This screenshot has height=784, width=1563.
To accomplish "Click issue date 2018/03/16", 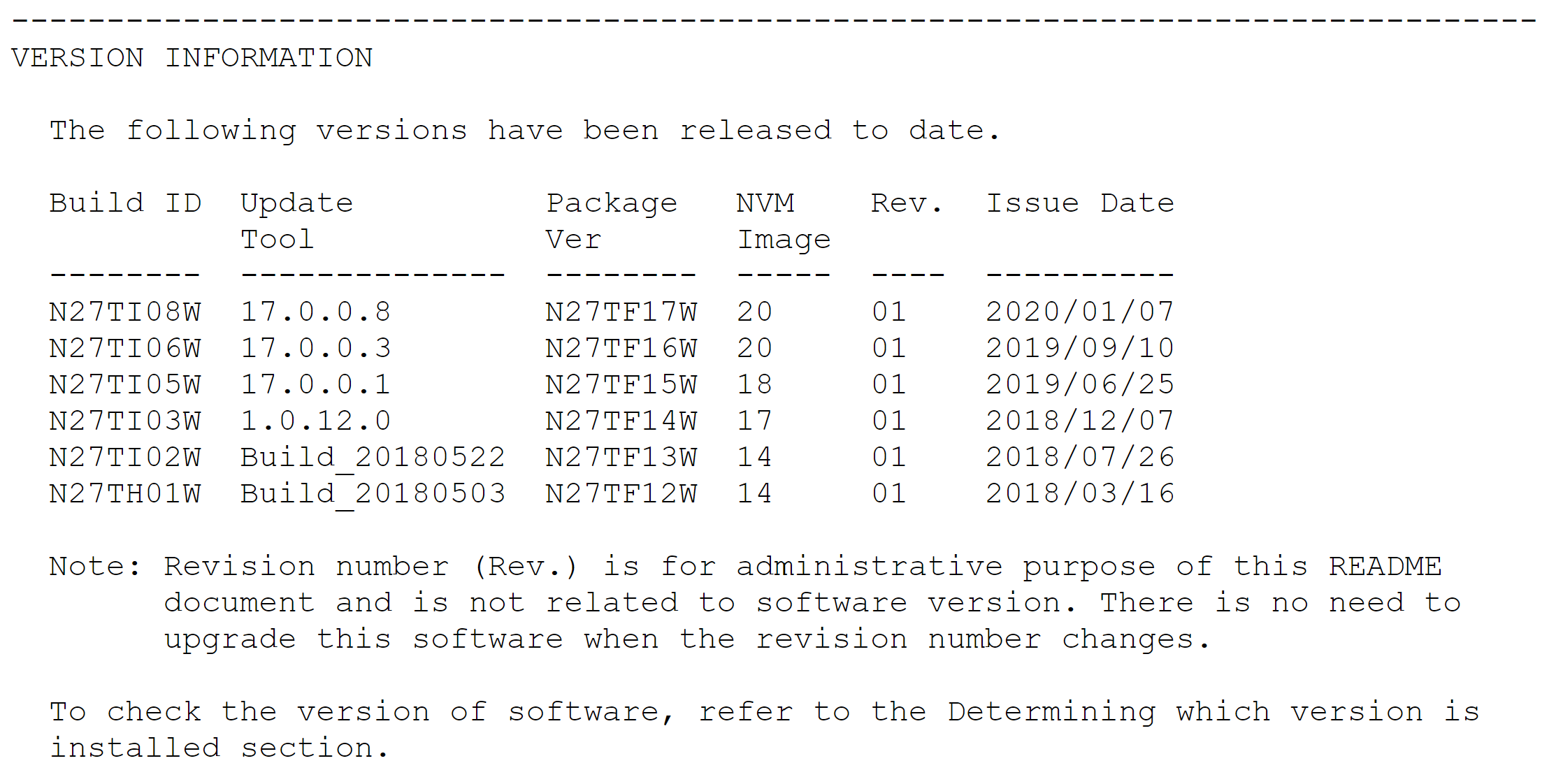I will [x=1080, y=493].
